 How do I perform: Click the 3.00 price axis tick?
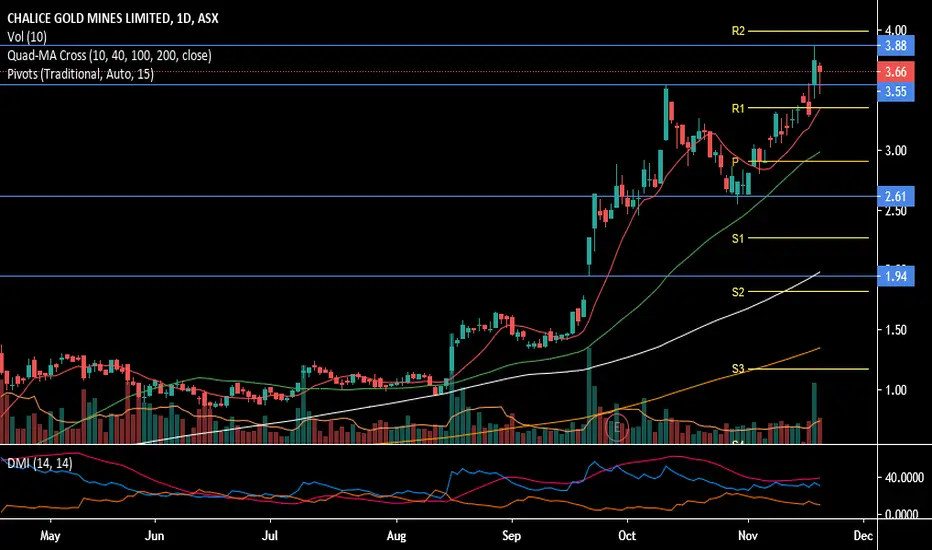896,150
